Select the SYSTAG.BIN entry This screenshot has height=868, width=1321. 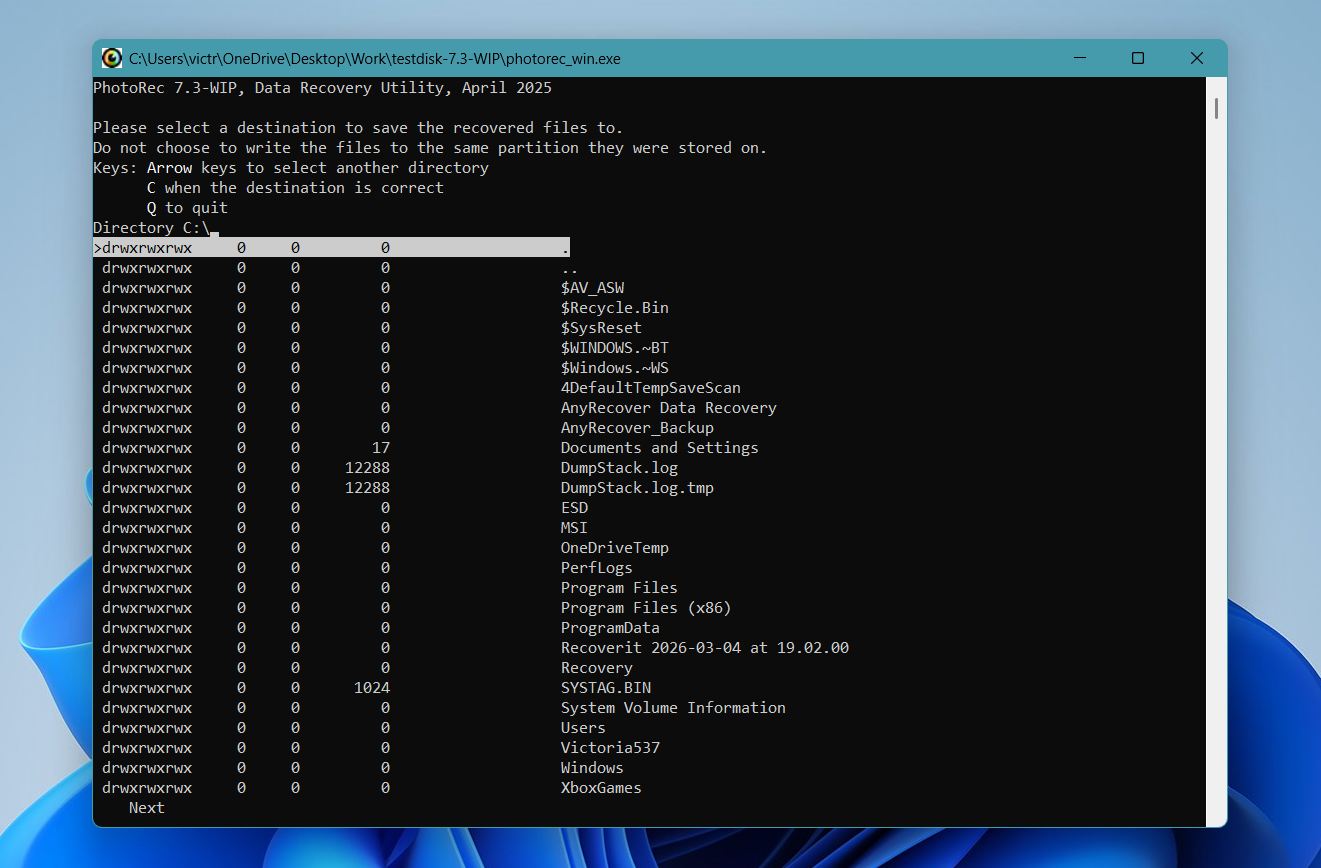pos(604,687)
